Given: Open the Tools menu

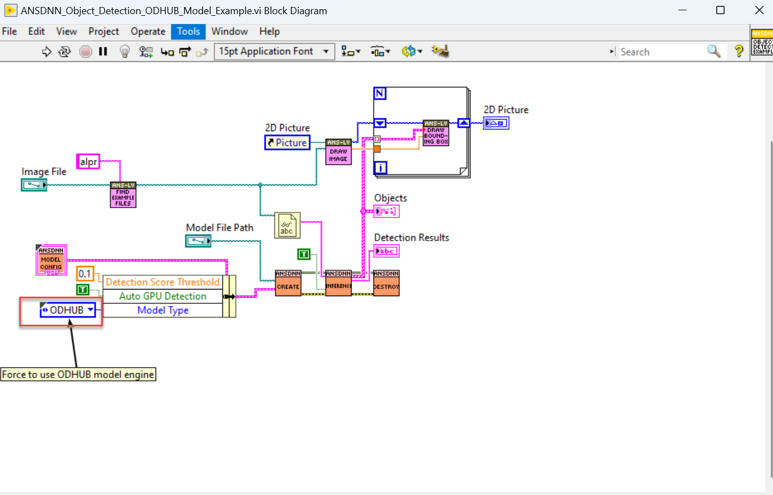Looking at the screenshot, I should tap(188, 31).
